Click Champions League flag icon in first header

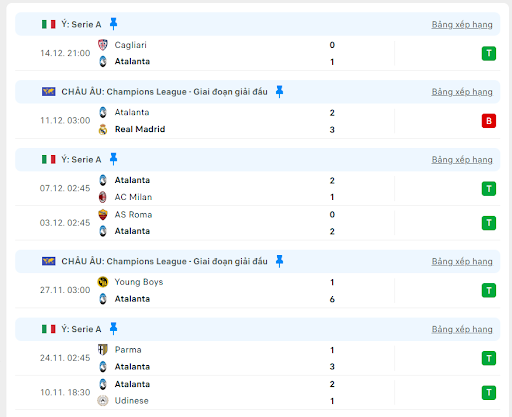tap(49, 92)
